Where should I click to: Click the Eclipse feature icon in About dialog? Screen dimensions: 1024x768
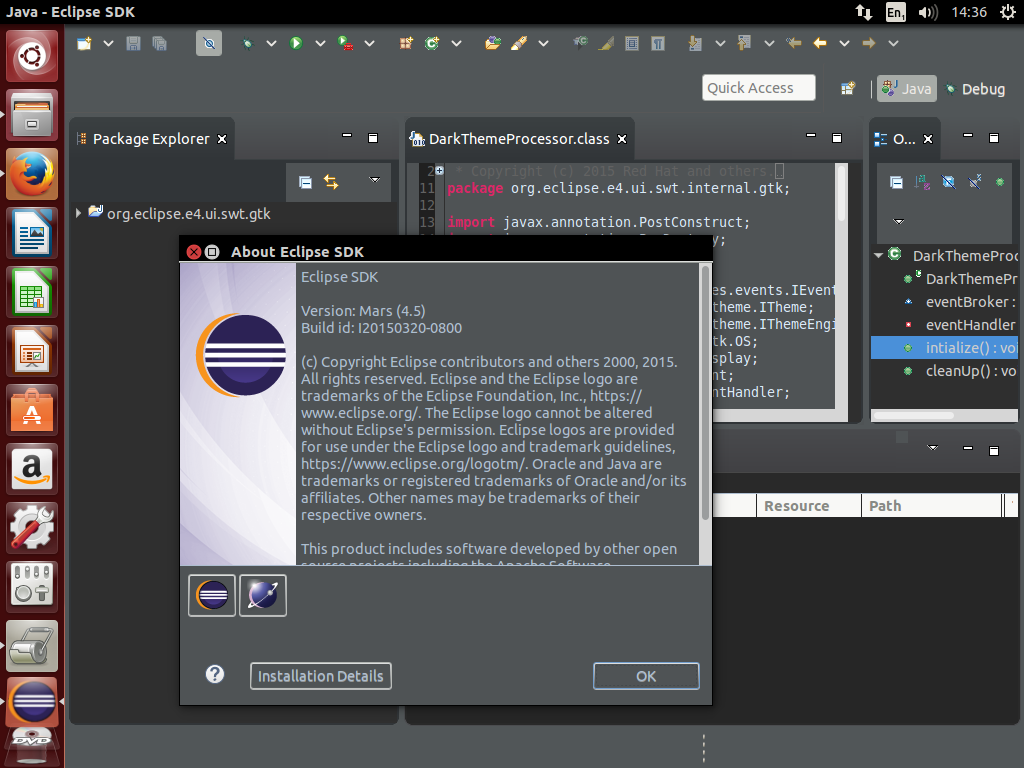tap(212, 596)
